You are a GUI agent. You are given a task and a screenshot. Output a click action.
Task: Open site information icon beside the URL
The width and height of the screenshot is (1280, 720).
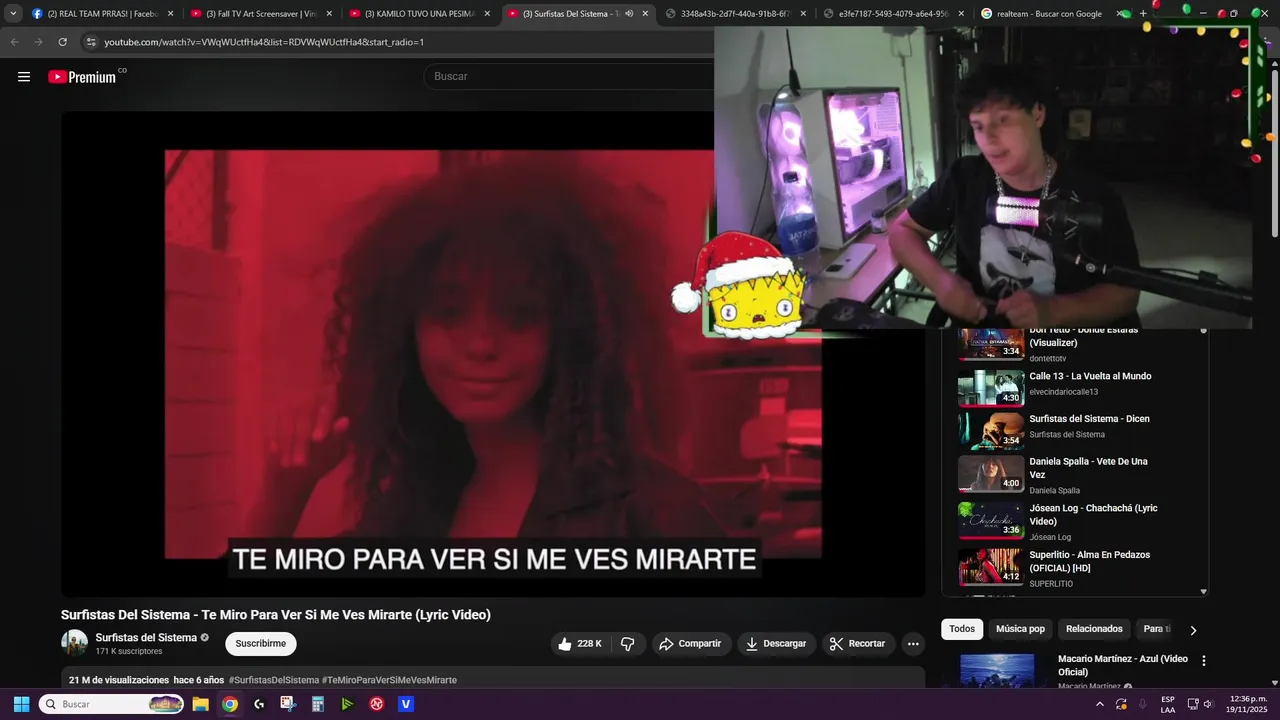click(x=91, y=42)
